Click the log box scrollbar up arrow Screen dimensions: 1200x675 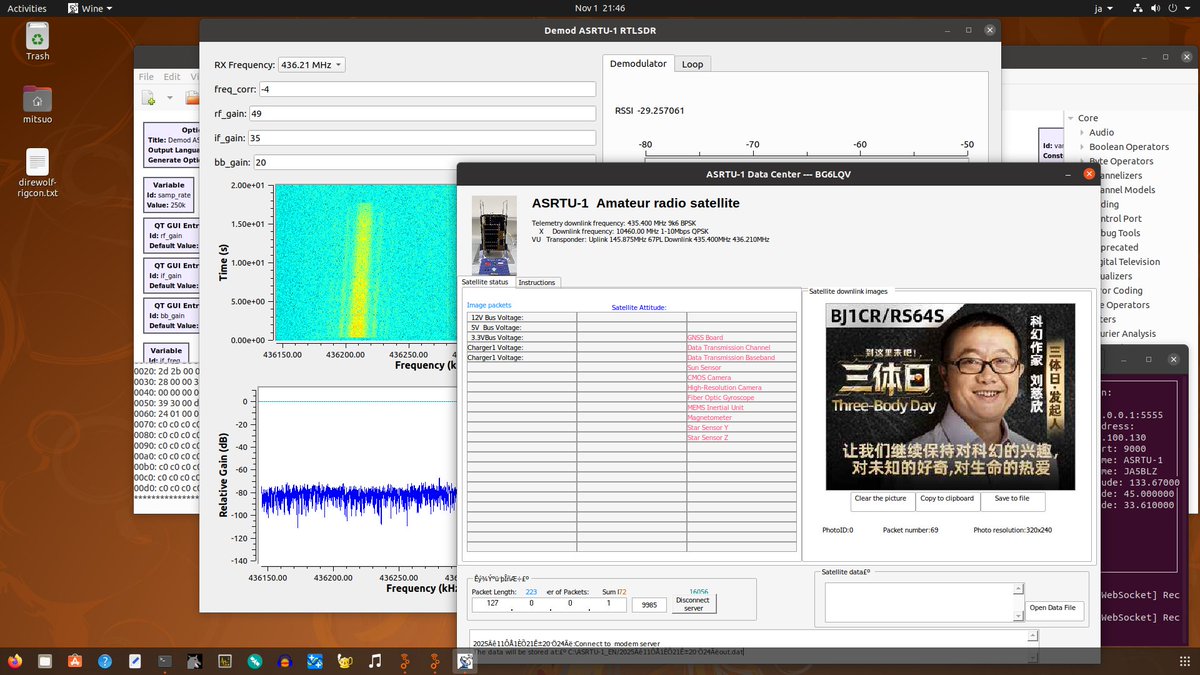pos(1033,635)
